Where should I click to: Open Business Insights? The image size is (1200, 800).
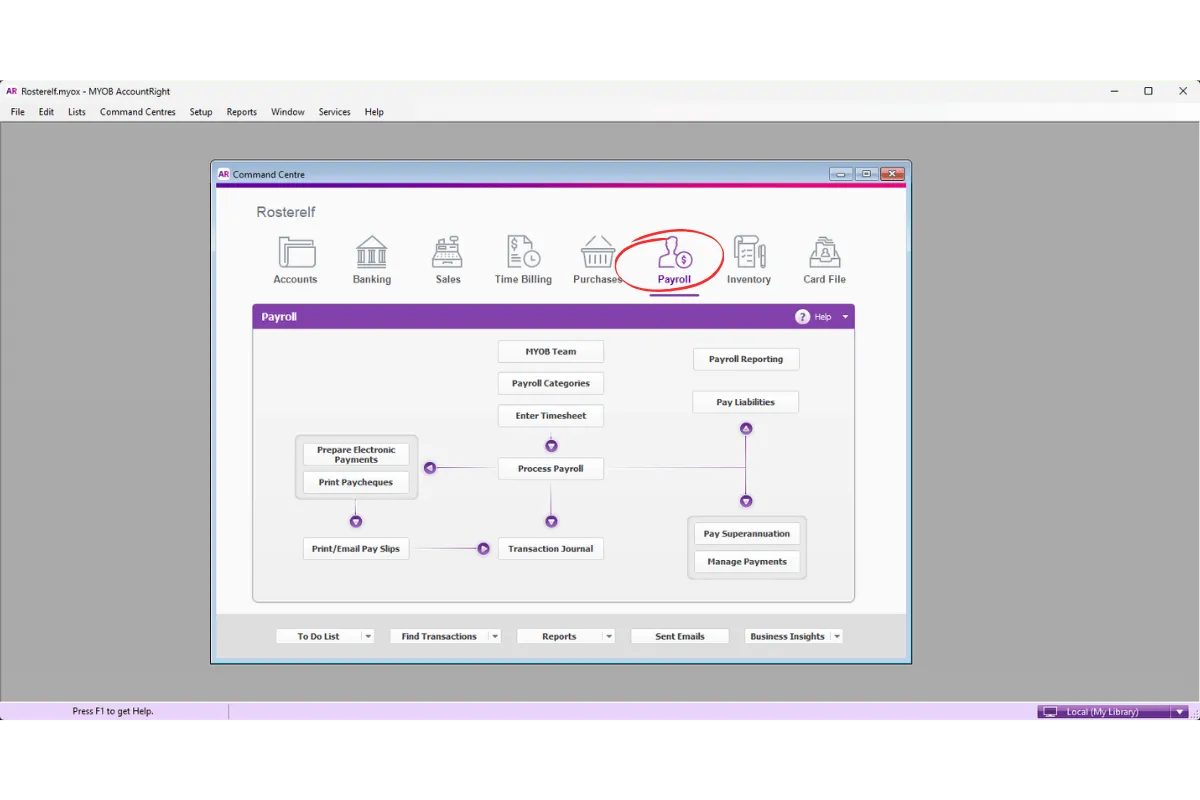(787, 636)
